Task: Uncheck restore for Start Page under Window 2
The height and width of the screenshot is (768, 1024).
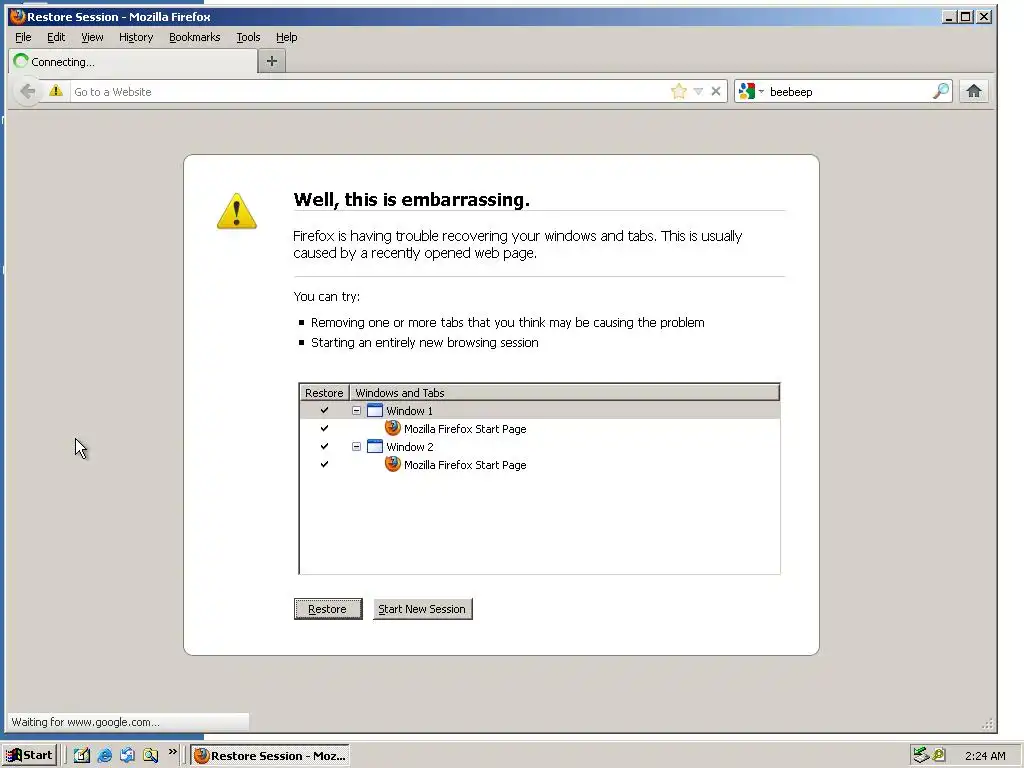Action: pos(325,464)
